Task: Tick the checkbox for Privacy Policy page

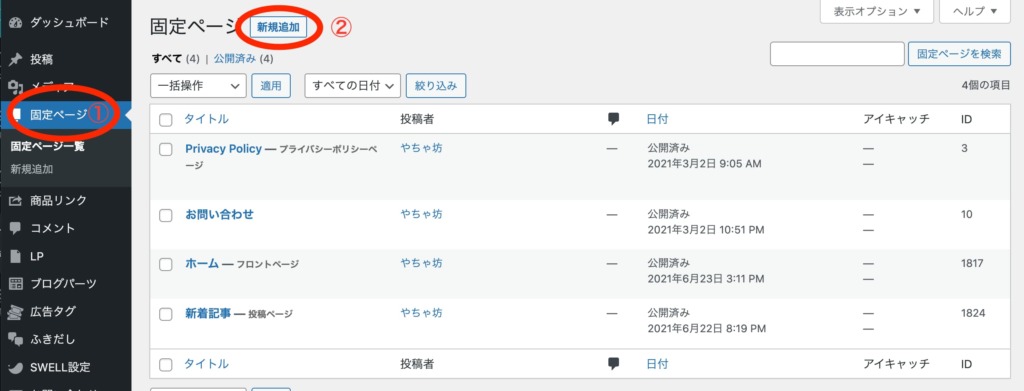Action: (x=166, y=149)
